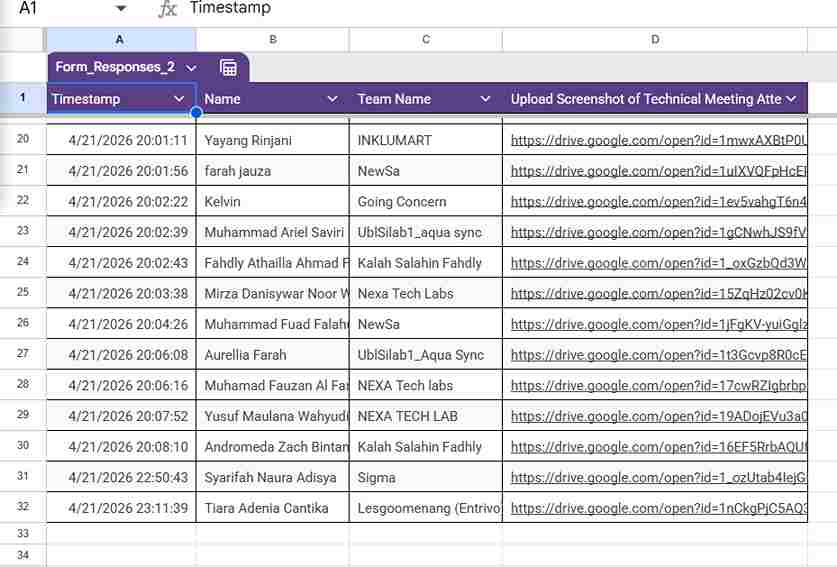Image resolution: width=837 pixels, height=567 pixels.
Task: Select cell 'Kalah Salahin Fahdly'
Action: [x=426, y=263]
